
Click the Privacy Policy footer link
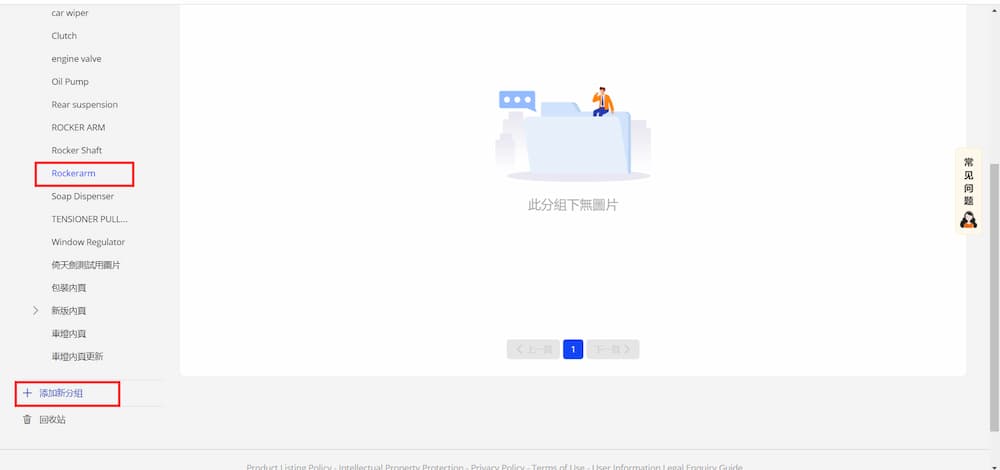coord(497,467)
